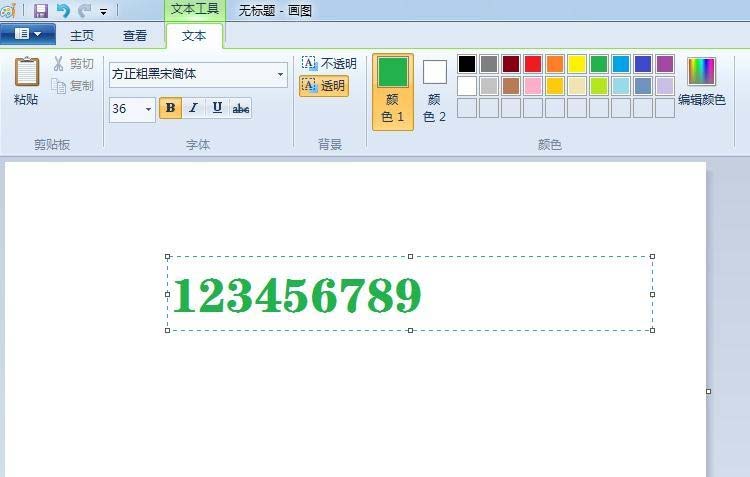
Task: Pick the dark red color swatch
Action: (x=511, y=64)
